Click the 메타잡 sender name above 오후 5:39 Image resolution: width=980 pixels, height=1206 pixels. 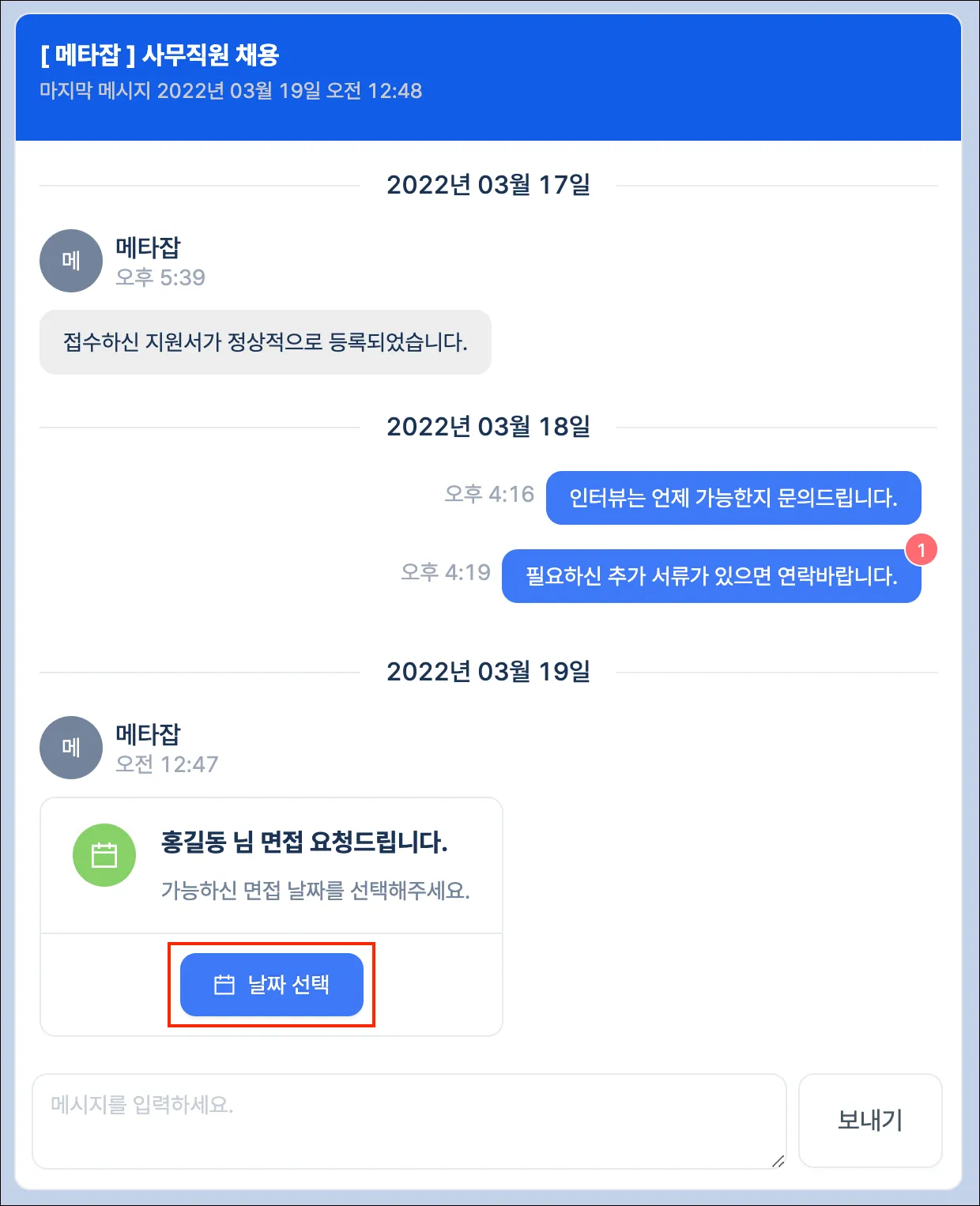pyautogui.click(x=148, y=247)
